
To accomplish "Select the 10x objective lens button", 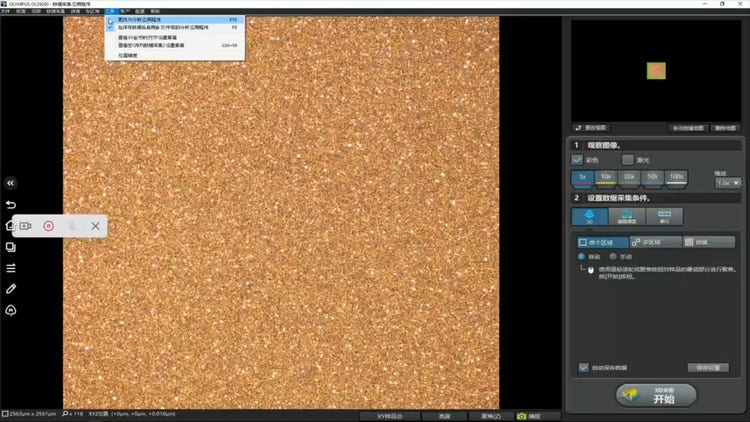I will (606, 177).
